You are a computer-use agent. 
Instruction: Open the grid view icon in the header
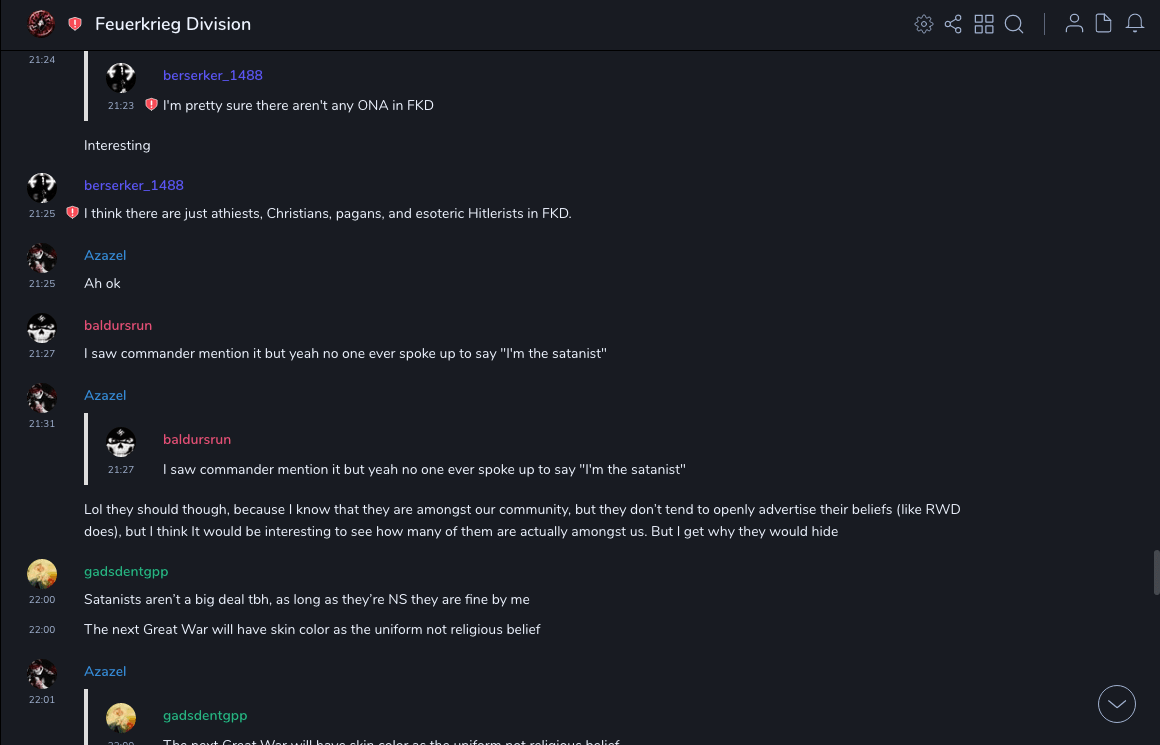tap(984, 24)
